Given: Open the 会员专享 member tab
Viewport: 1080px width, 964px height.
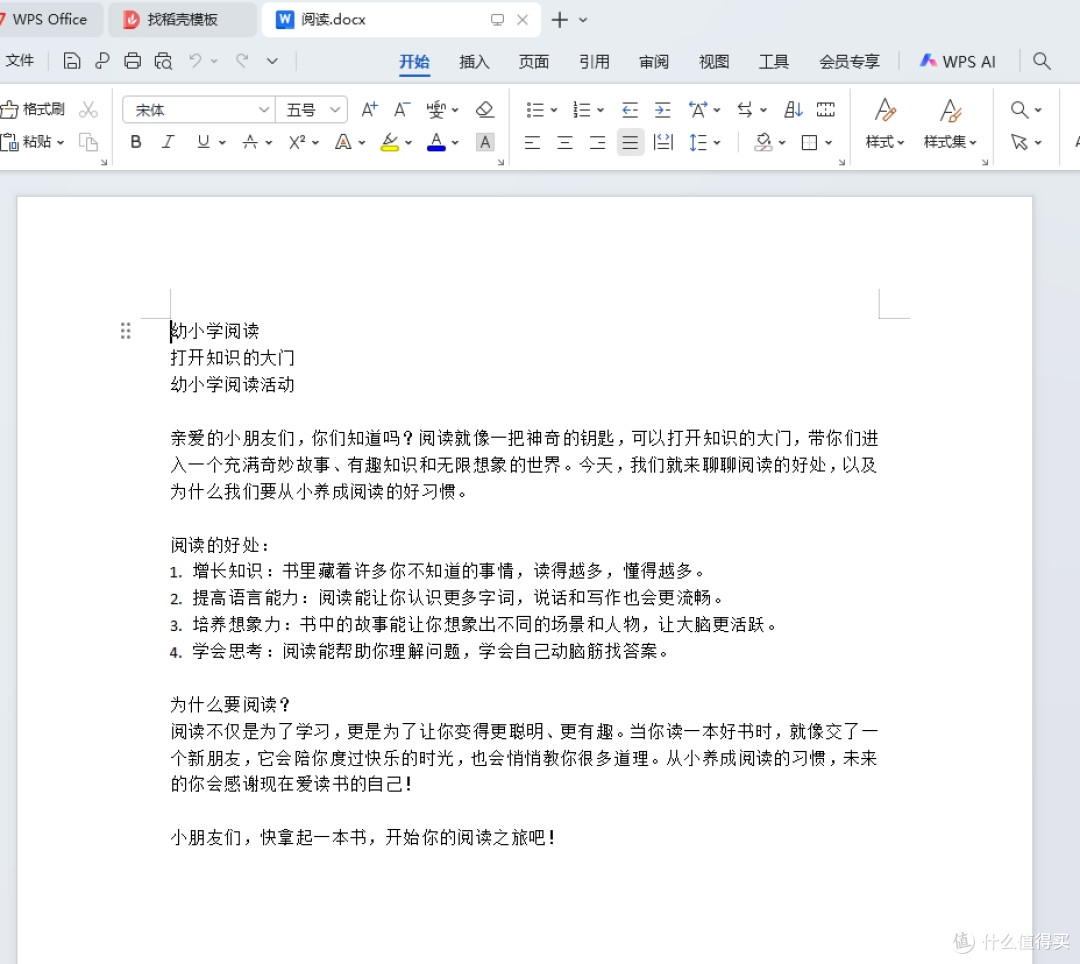Looking at the screenshot, I should pyautogui.click(x=849, y=61).
